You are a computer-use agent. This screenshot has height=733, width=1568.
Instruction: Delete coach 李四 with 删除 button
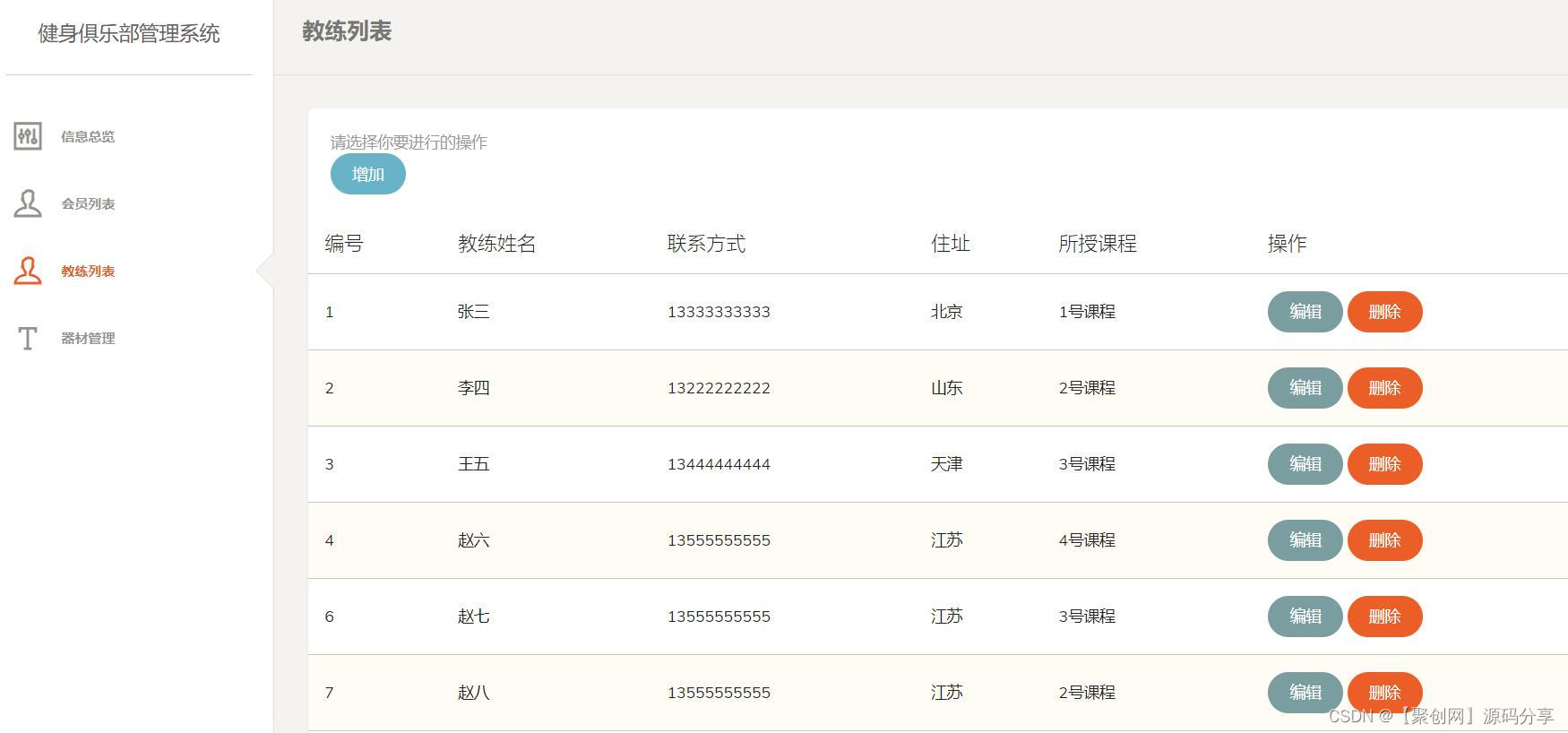1385,388
